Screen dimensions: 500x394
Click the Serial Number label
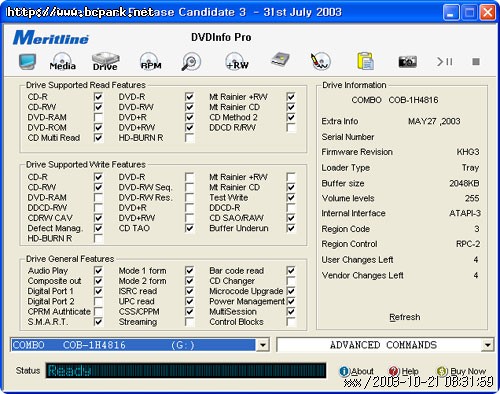[348, 137]
